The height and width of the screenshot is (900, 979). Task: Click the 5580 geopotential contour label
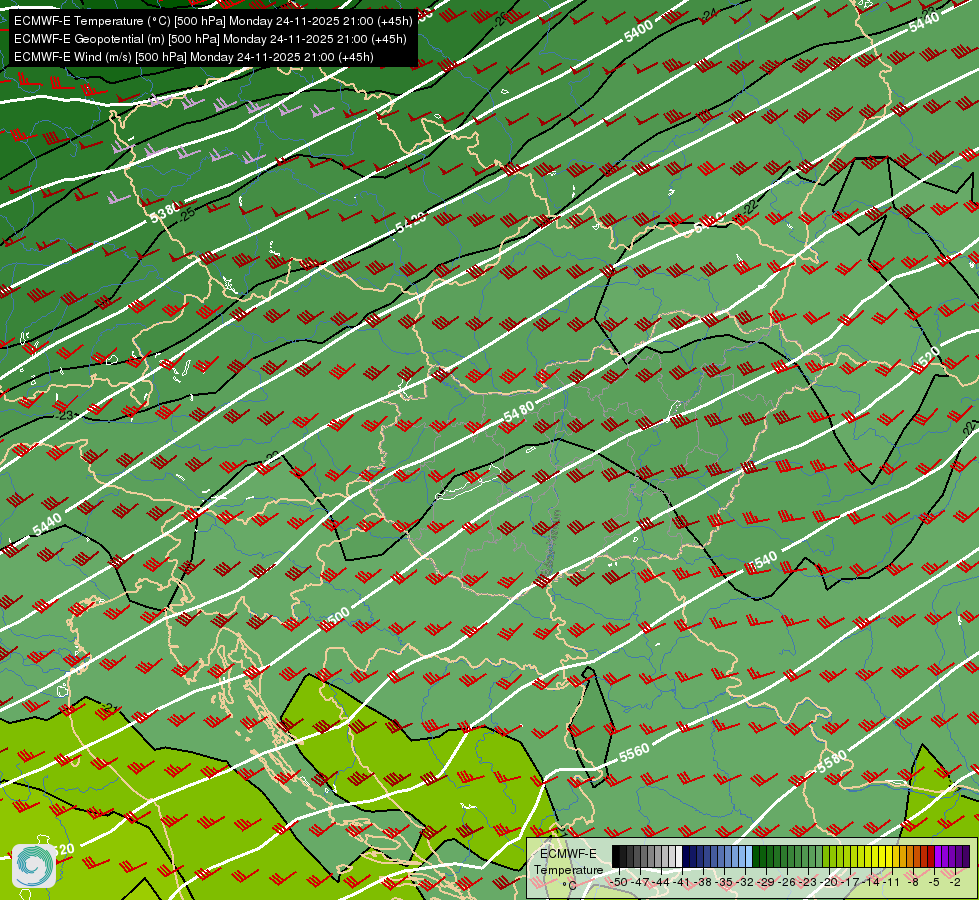click(x=832, y=761)
